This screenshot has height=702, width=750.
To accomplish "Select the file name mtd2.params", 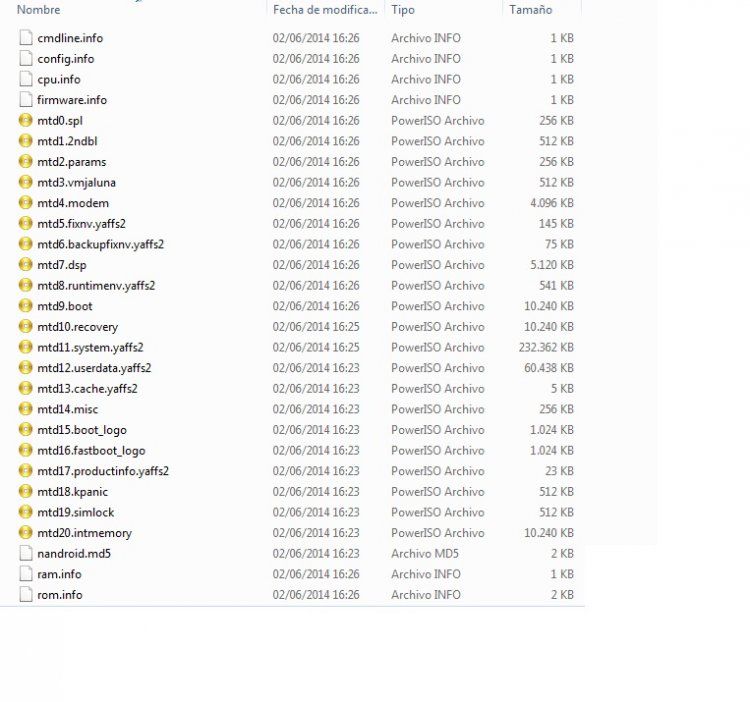I will 72,162.
